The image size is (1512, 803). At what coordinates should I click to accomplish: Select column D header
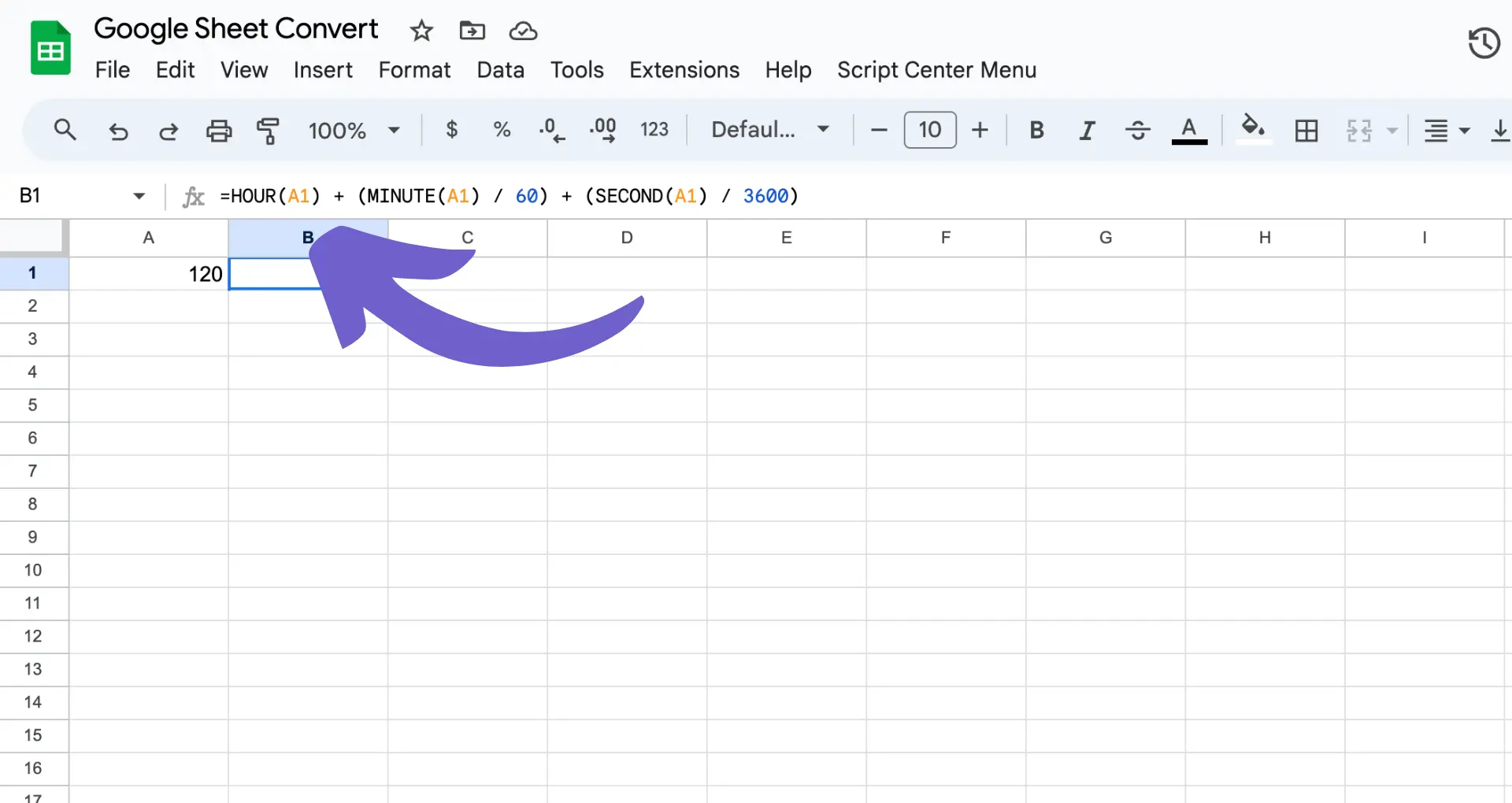(627, 238)
